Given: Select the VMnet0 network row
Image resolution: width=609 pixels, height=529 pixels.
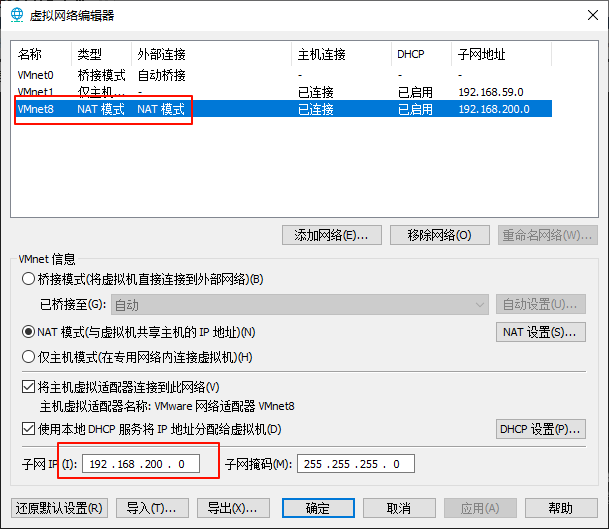Looking at the screenshot, I should tap(284, 75).
